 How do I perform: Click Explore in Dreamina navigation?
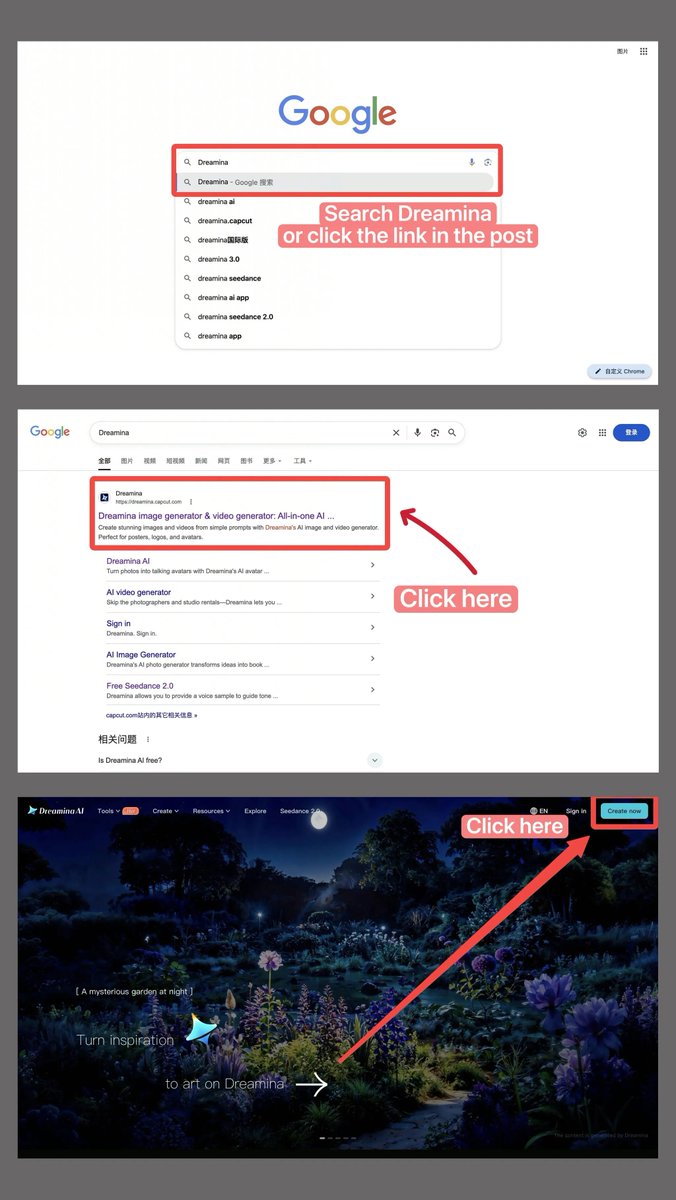[255, 811]
